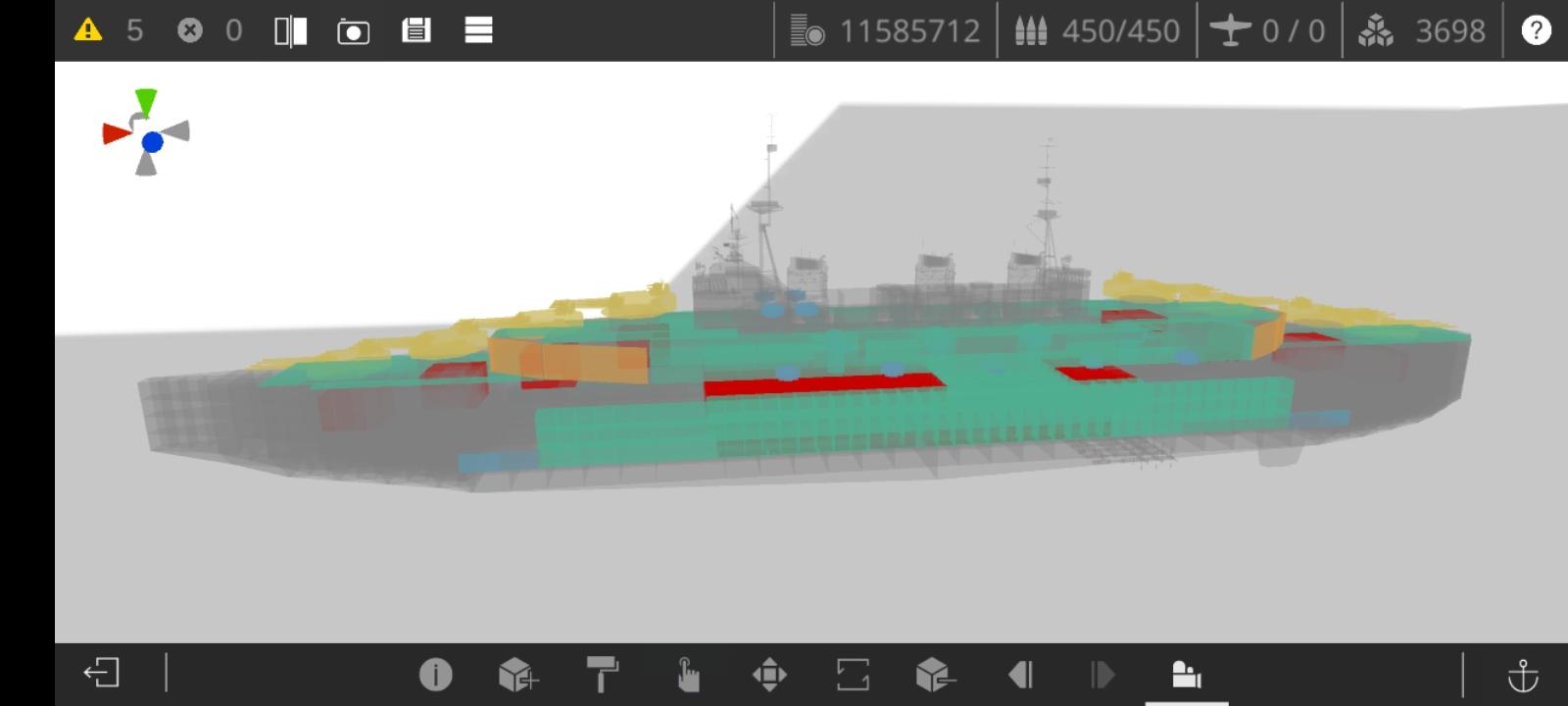Select the hand pointer select tool
The image size is (1568, 706).
tap(688, 675)
